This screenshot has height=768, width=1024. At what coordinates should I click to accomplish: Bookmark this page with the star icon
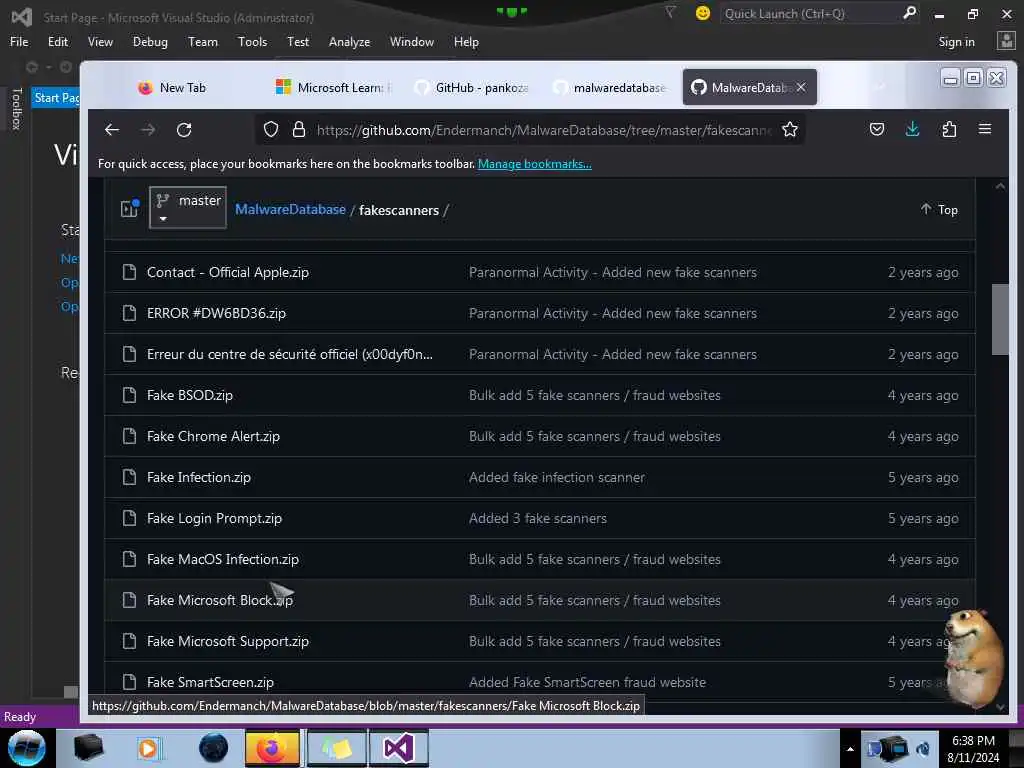(x=790, y=130)
